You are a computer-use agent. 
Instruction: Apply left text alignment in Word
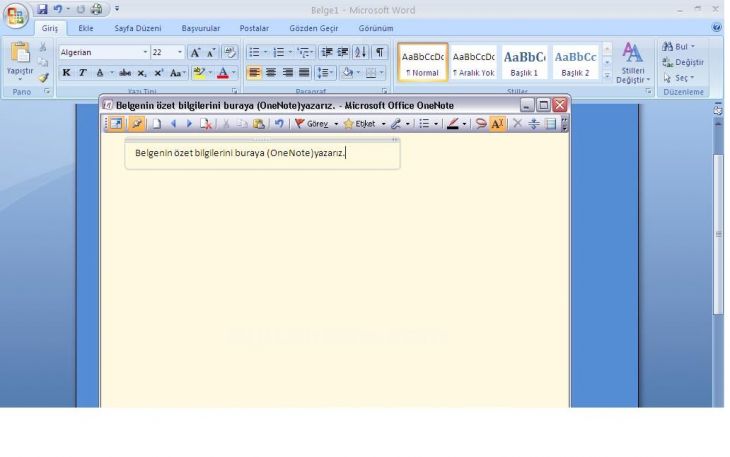point(254,73)
